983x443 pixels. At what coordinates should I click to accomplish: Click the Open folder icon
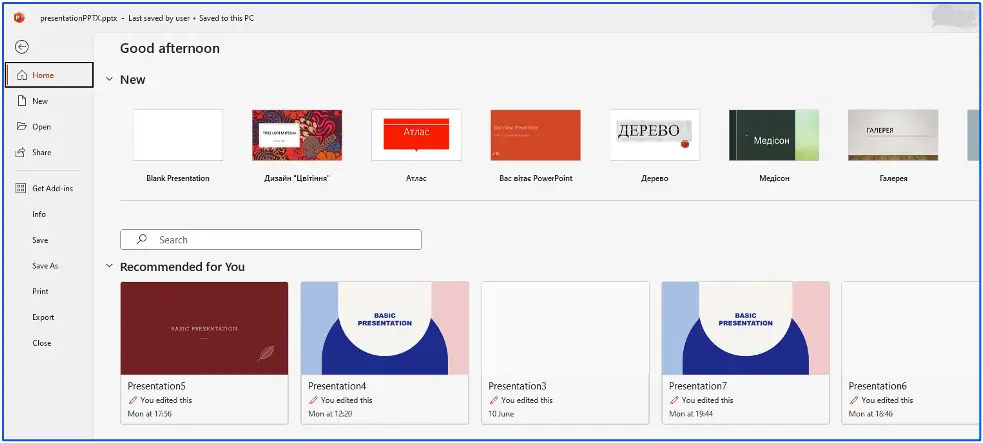21,127
